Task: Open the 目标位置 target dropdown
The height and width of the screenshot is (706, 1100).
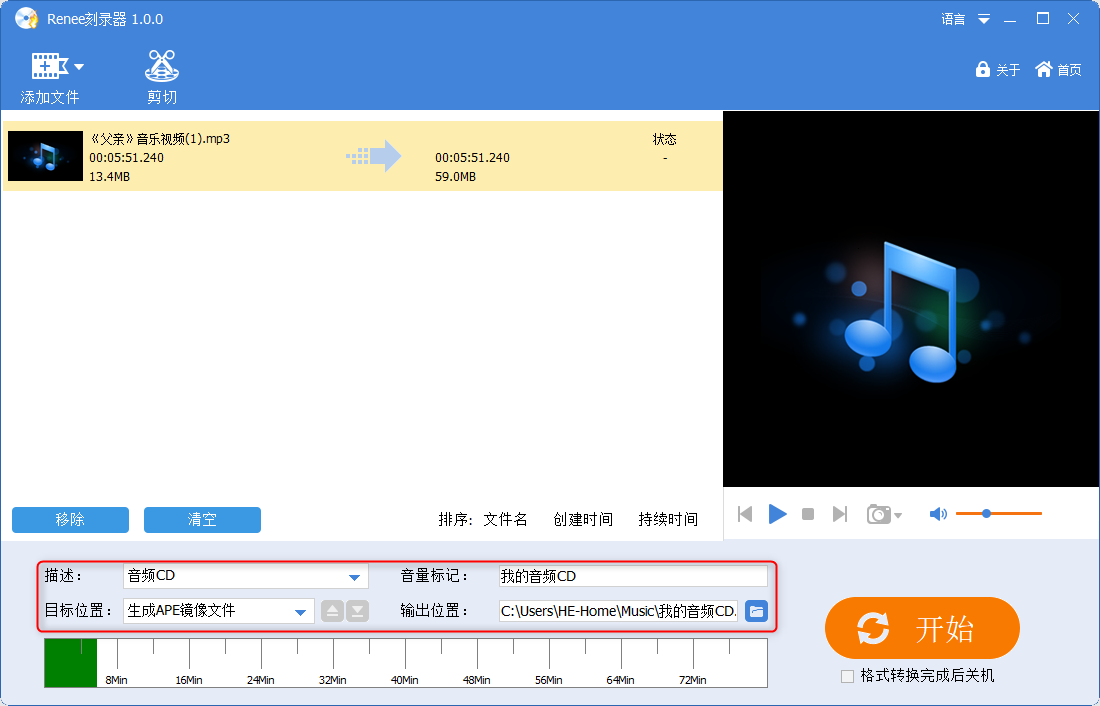Action: coord(299,611)
